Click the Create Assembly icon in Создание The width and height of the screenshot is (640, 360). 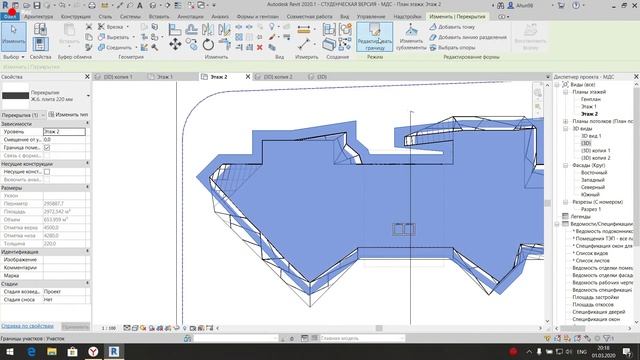329,29
